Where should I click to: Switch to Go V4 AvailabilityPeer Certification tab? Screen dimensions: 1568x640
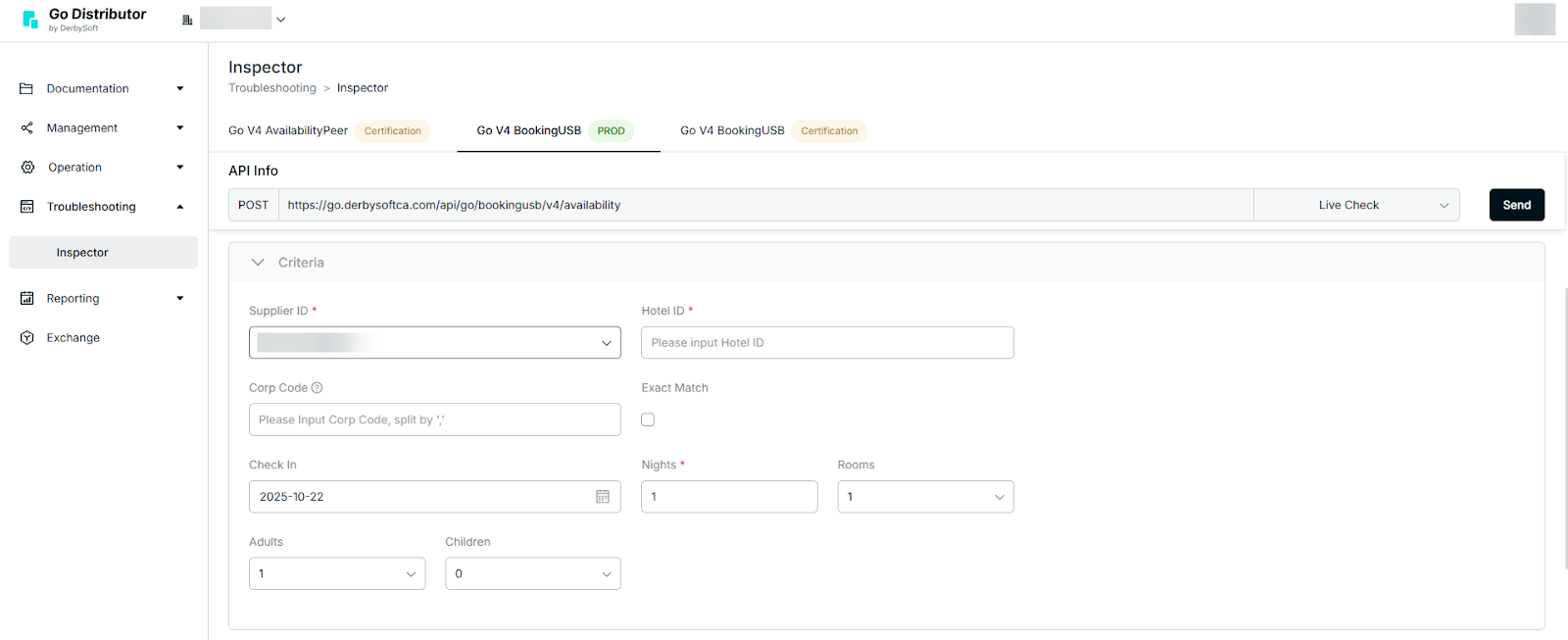[329, 131]
